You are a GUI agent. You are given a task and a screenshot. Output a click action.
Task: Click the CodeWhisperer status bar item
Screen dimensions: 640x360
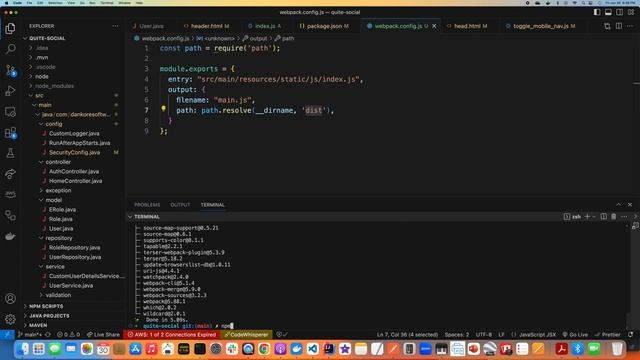point(246,335)
